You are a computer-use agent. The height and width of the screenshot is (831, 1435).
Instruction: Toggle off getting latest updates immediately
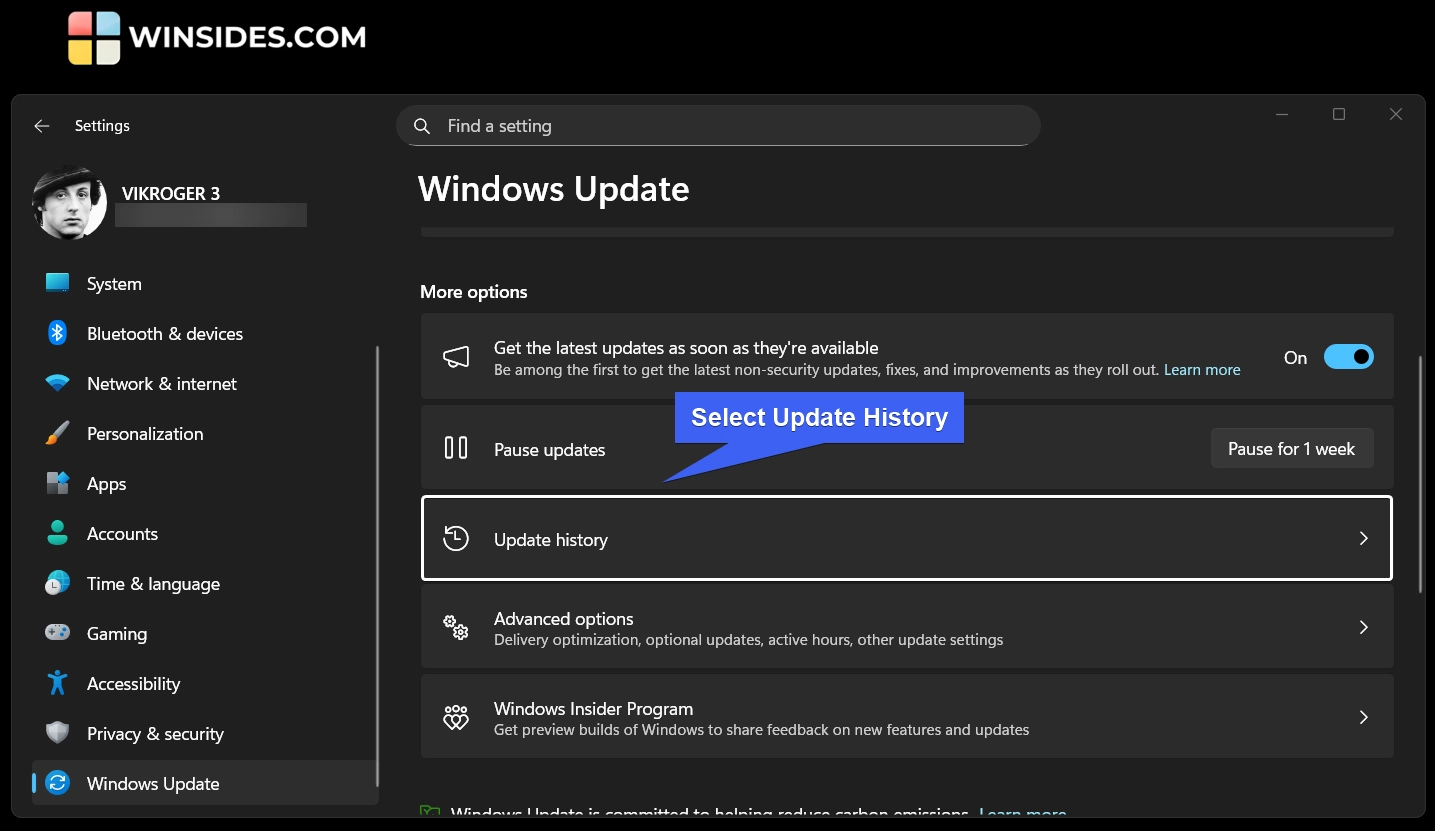(1348, 356)
